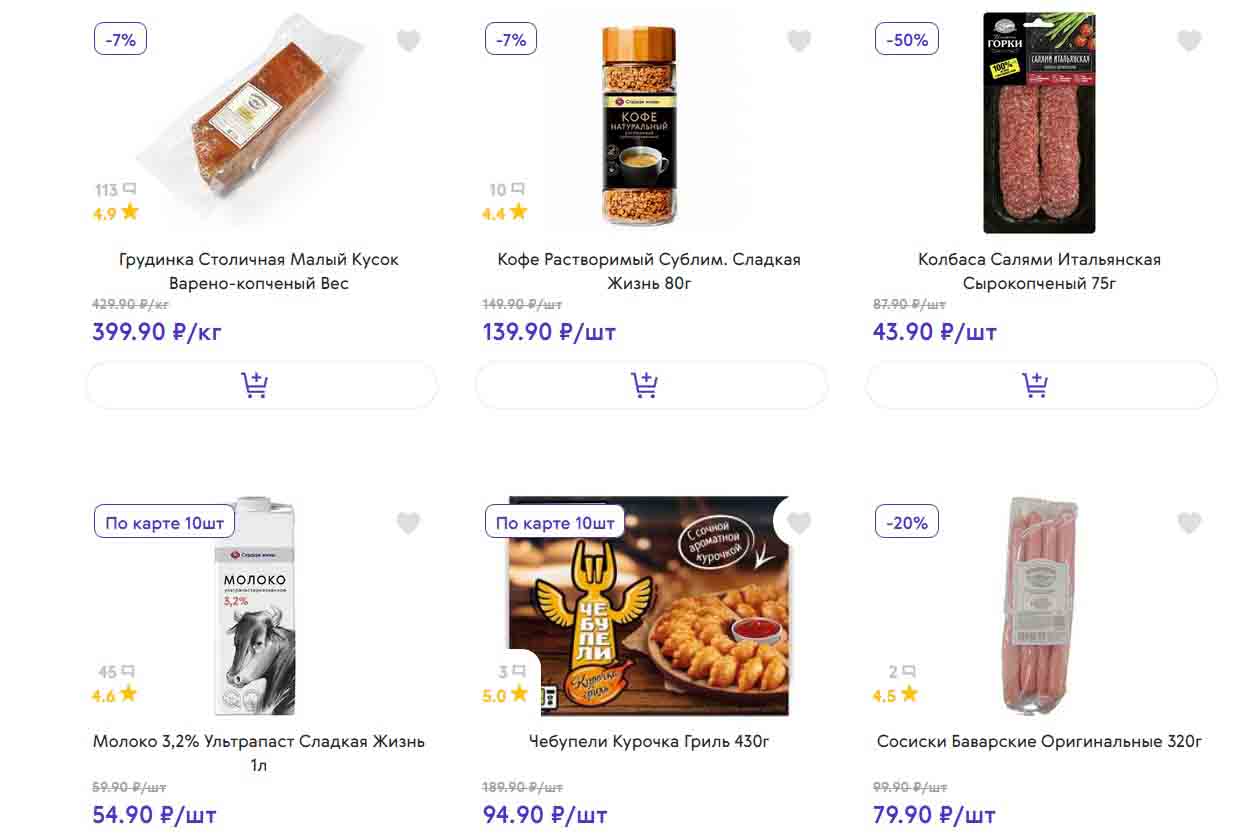
Task: Favorite the Сосиски Баварские heart
Action: point(1188,523)
